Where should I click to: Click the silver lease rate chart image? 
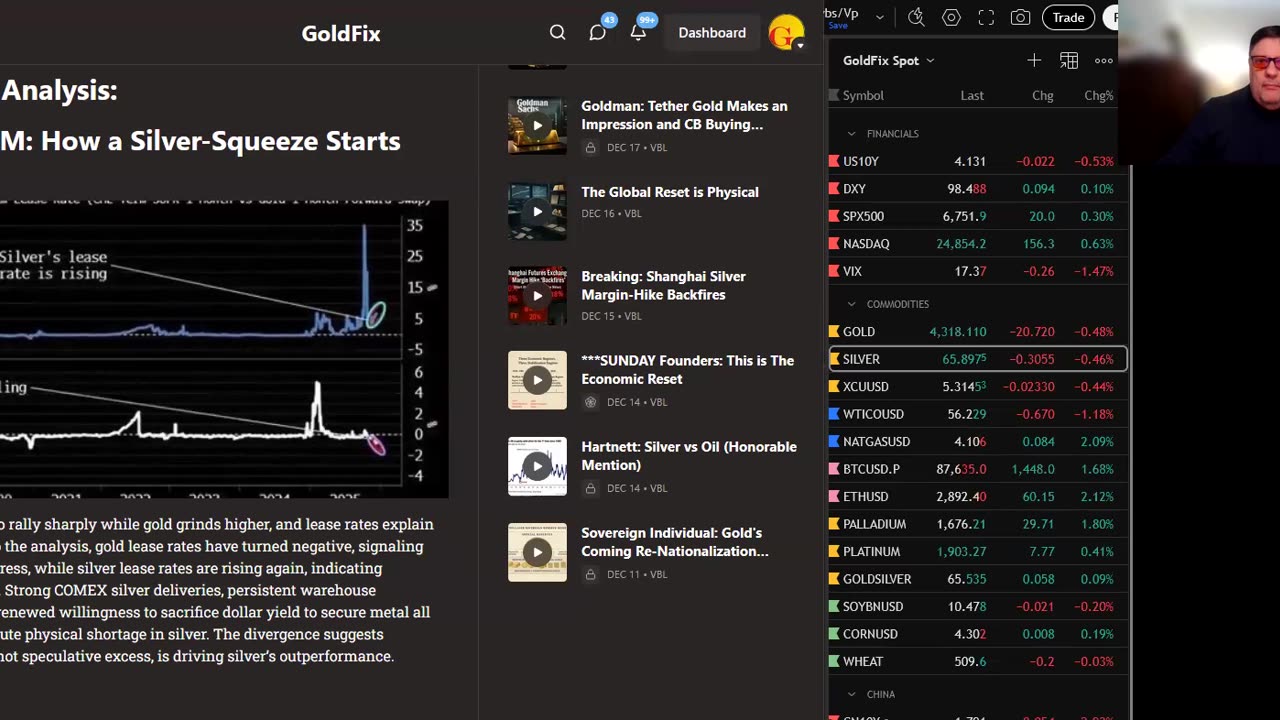click(x=224, y=348)
